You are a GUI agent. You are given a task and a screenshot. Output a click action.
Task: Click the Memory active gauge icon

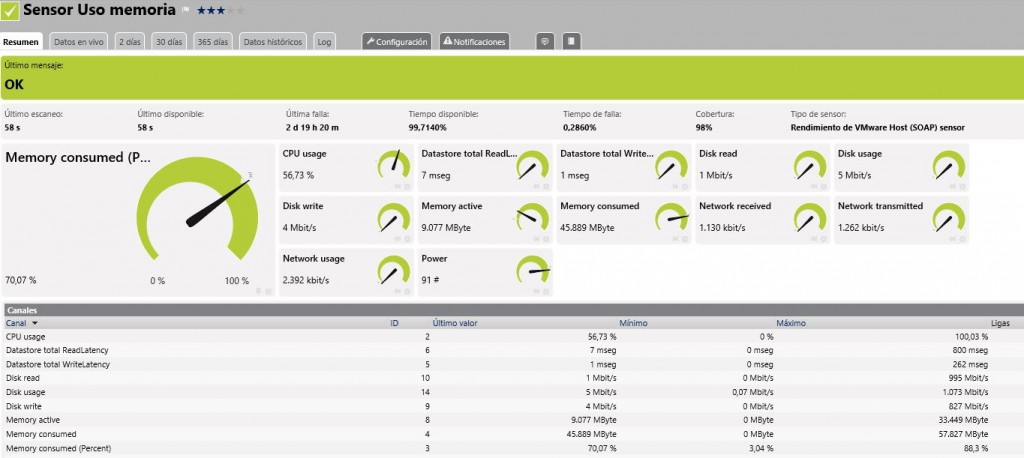(x=533, y=217)
